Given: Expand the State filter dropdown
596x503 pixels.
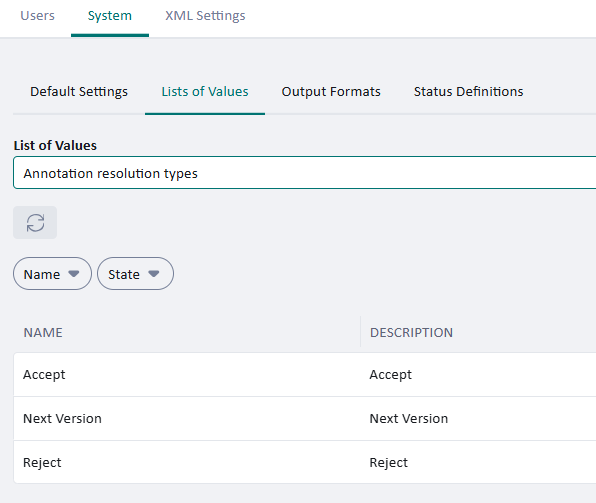Looking at the screenshot, I should pyautogui.click(x=135, y=274).
